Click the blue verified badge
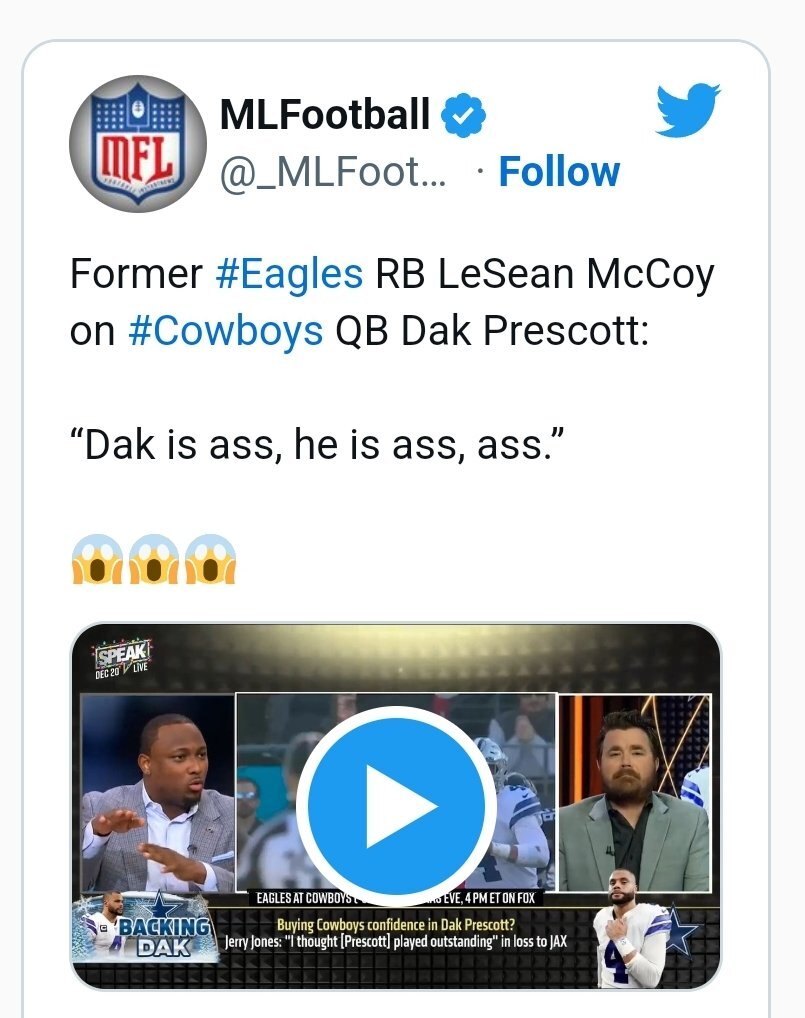This screenshot has height=1018, width=805. click(462, 117)
